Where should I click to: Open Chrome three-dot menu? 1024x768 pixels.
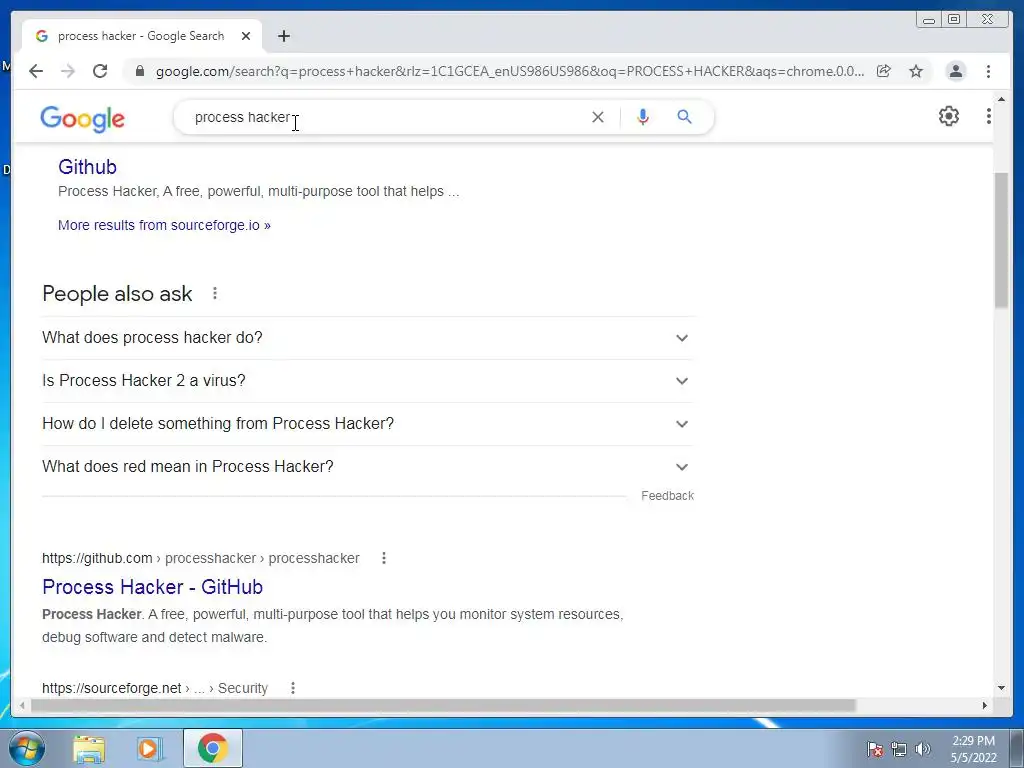[x=988, y=71]
